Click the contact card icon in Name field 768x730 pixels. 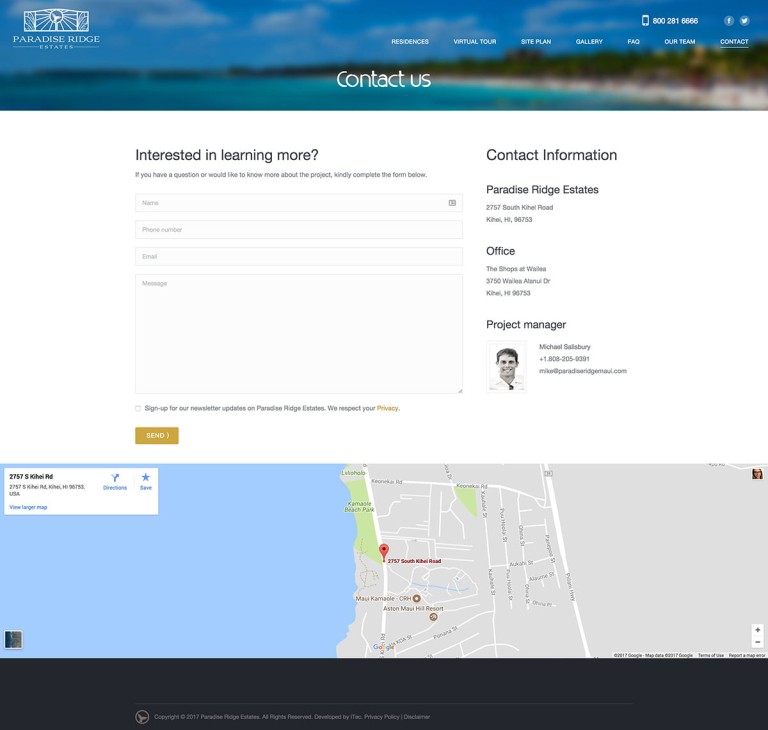point(452,203)
